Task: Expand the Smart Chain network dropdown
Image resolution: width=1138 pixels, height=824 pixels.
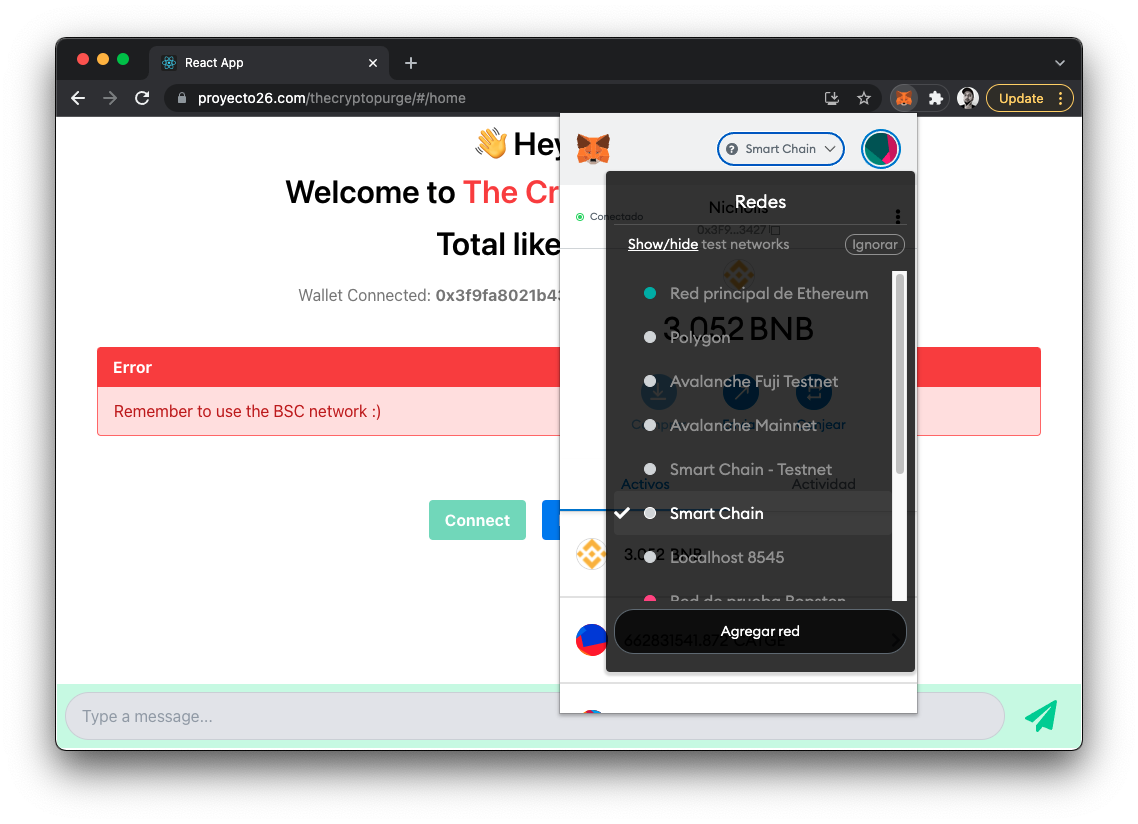Action: (780, 149)
